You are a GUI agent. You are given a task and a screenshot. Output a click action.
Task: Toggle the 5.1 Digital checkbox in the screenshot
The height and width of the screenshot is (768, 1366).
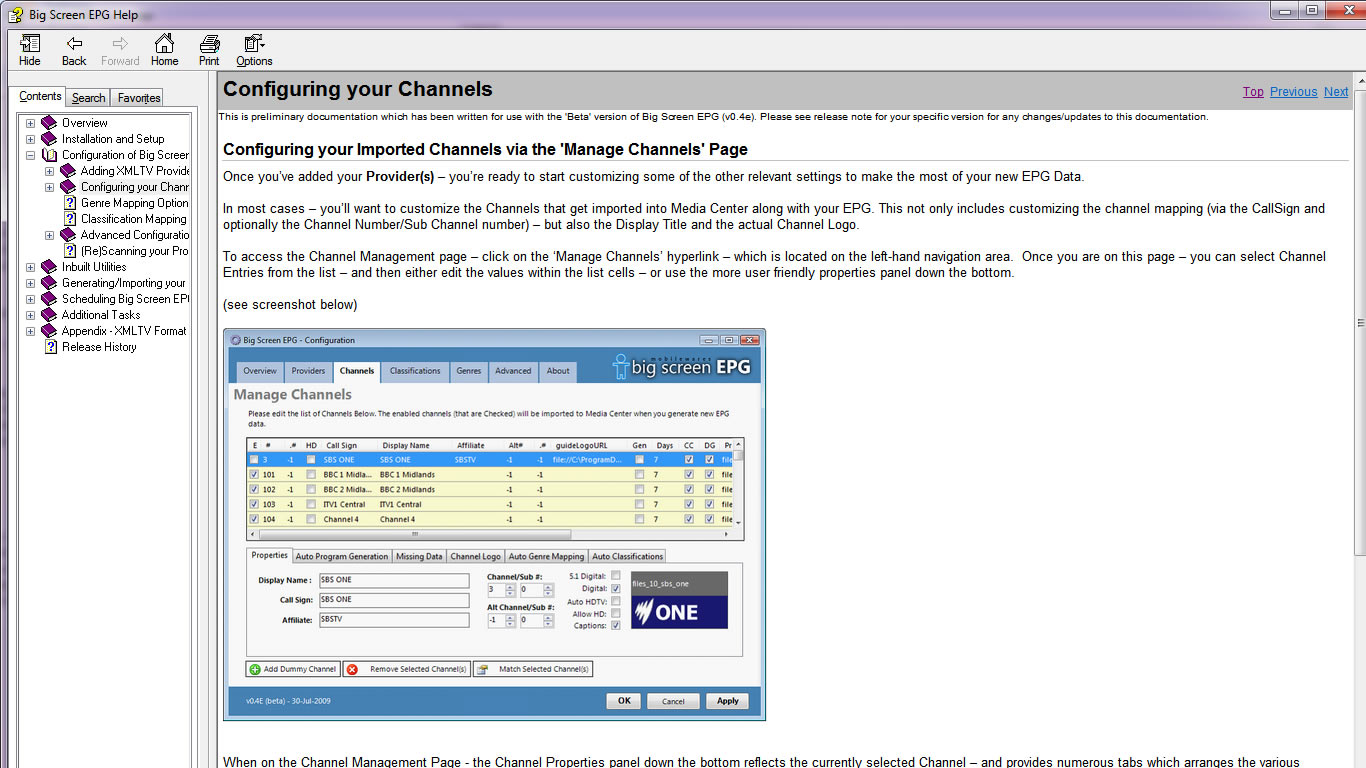pyautogui.click(x=616, y=575)
